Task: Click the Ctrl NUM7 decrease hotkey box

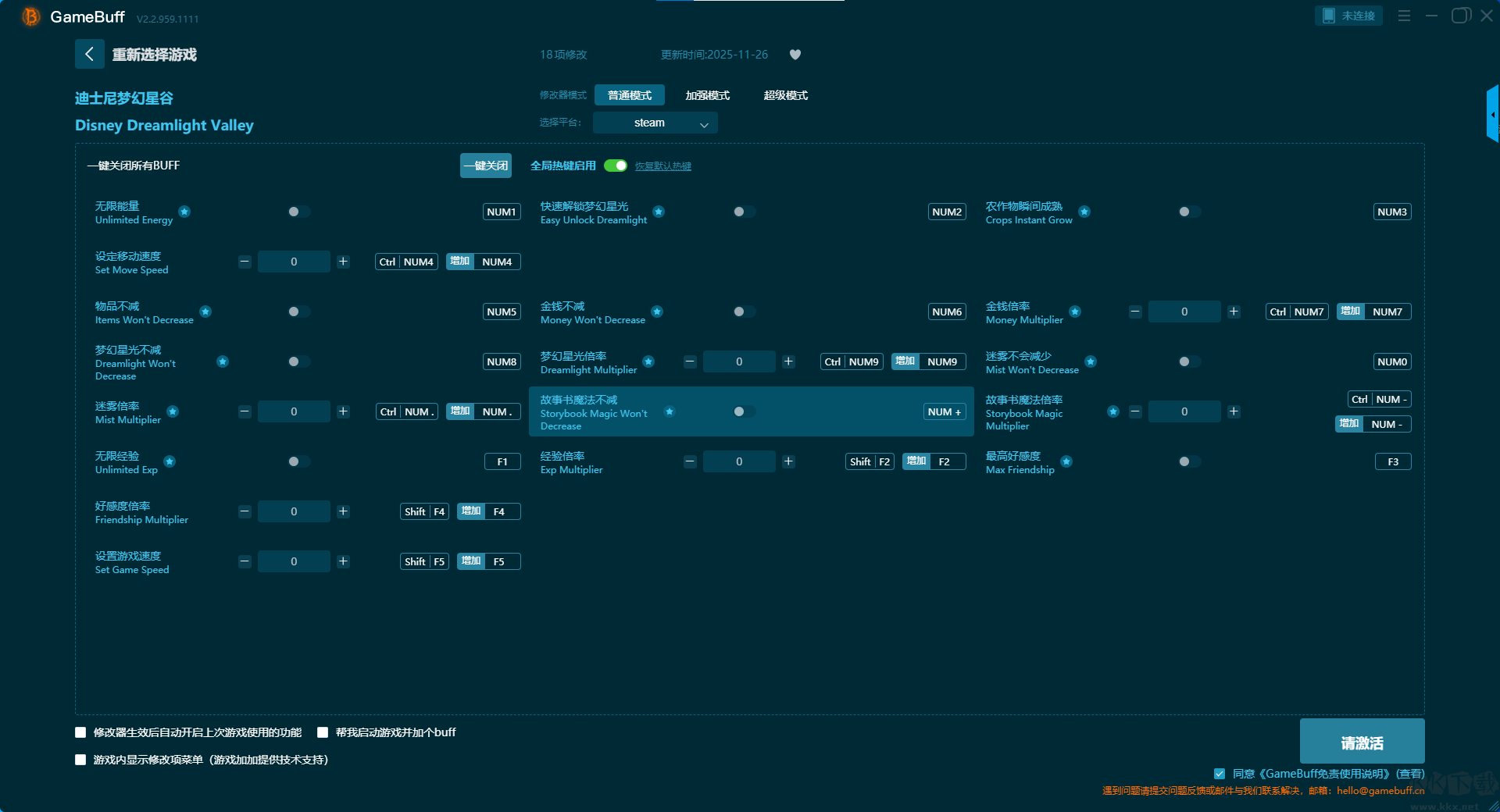Action: tap(1297, 312)
